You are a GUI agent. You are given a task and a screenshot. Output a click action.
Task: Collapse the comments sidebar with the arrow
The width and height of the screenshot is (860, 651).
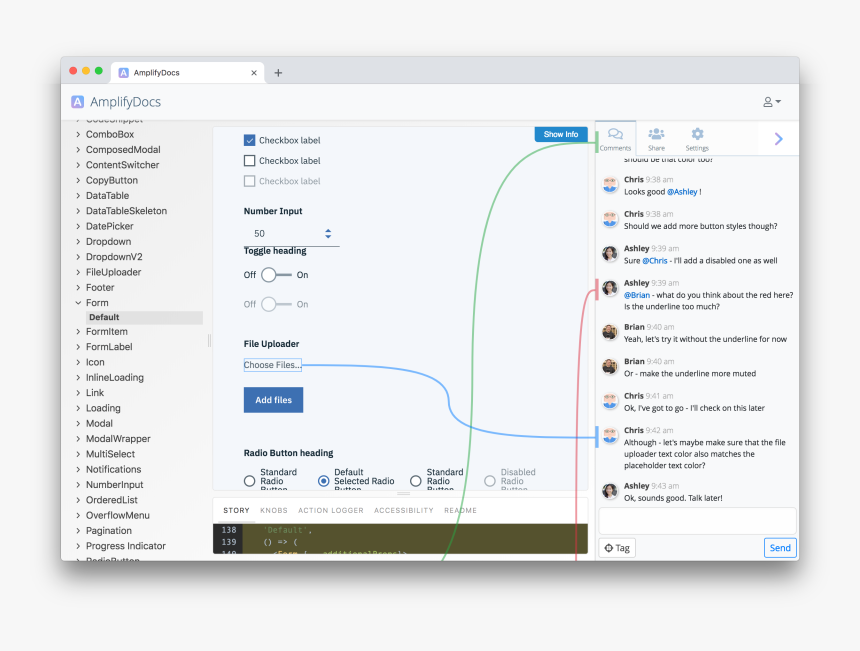778,139
